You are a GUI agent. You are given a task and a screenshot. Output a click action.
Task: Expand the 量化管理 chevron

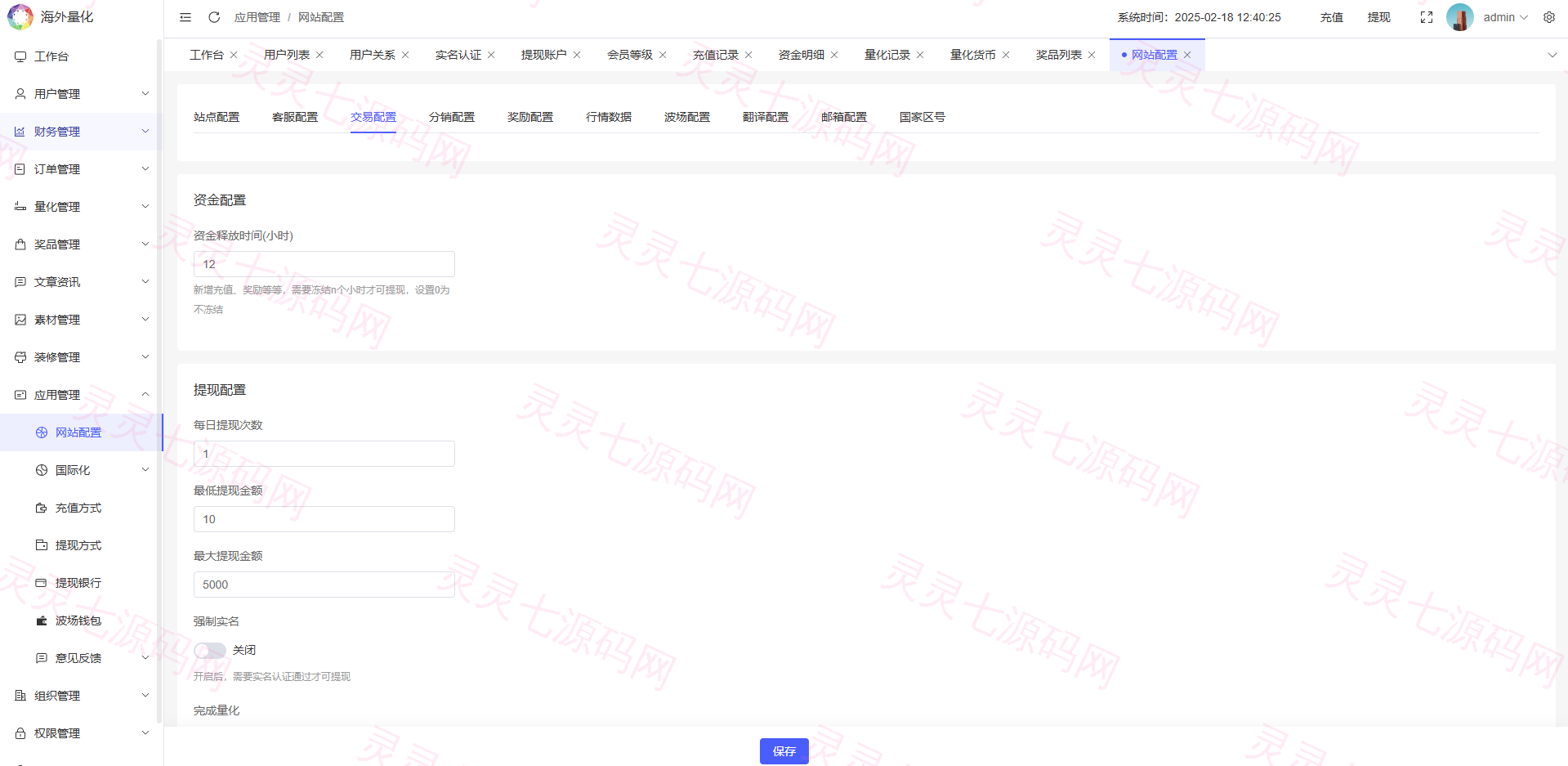(145, 207)
